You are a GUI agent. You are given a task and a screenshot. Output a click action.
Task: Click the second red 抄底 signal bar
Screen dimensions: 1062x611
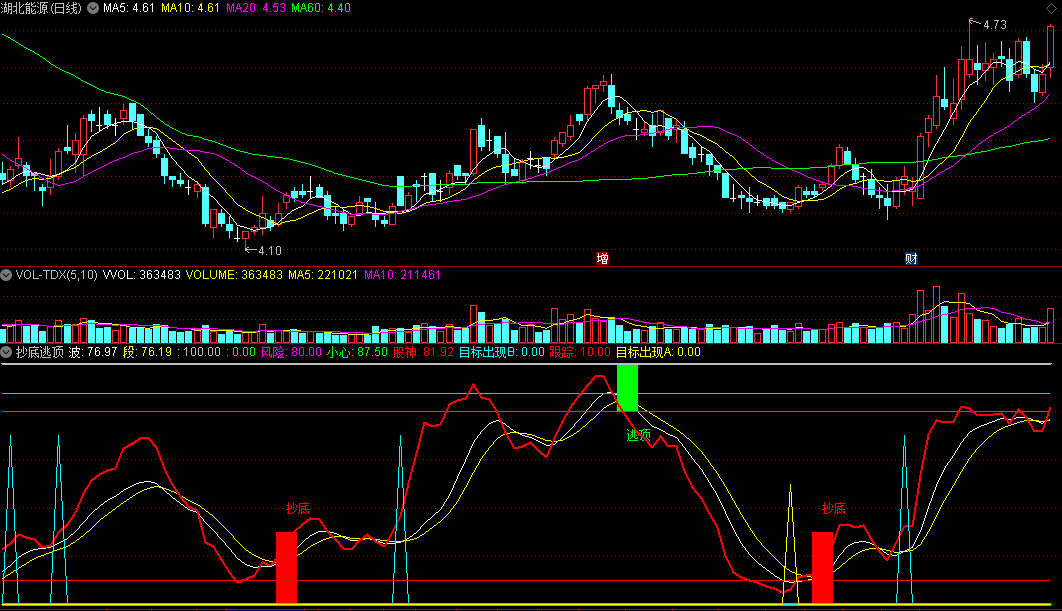pyautogui.click(x=822, y=567)
